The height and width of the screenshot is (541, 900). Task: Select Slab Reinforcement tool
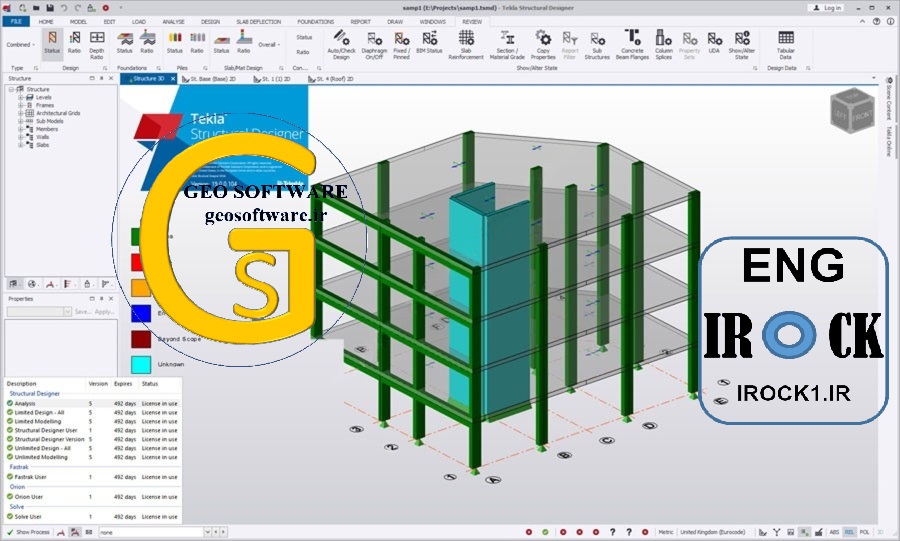466,45
